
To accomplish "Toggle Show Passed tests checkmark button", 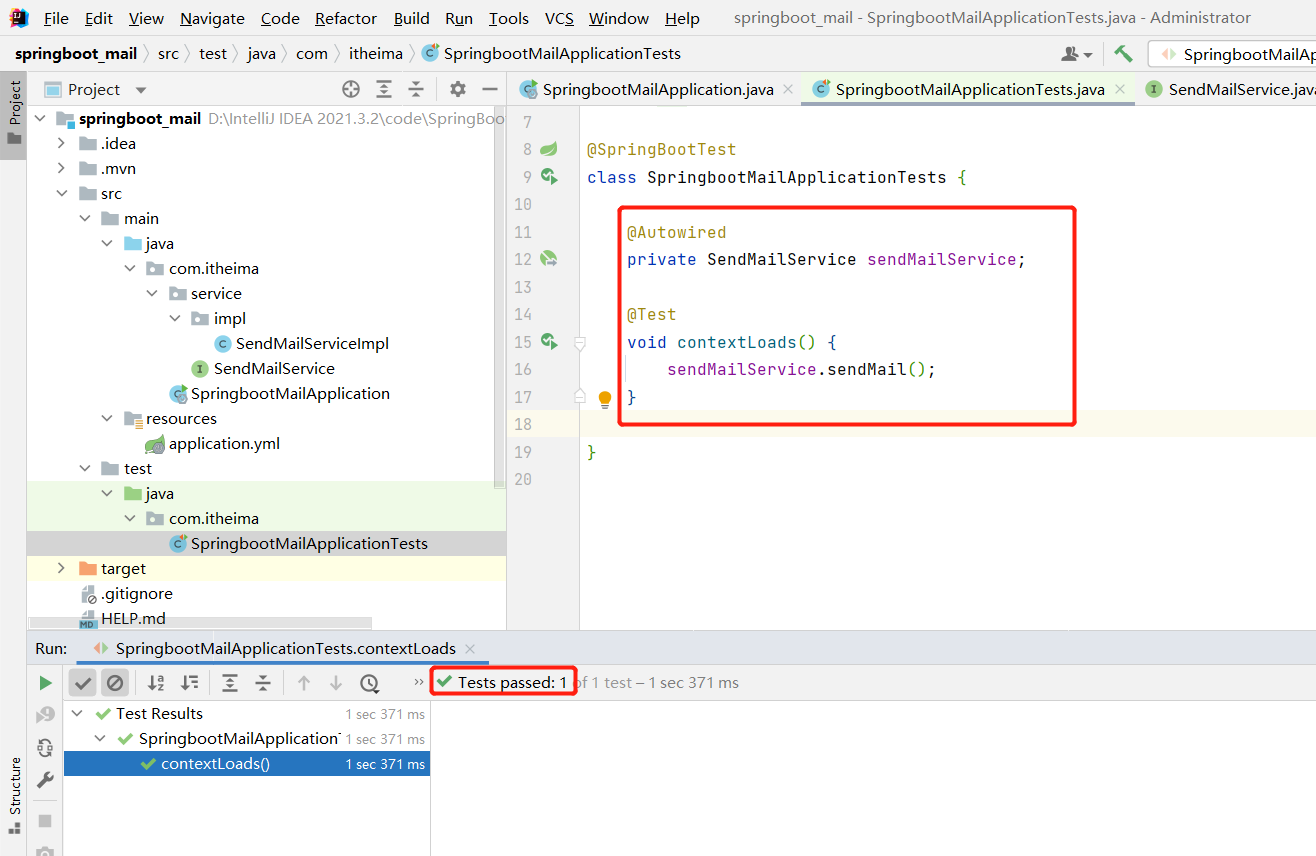I will [x=83, y=683].
